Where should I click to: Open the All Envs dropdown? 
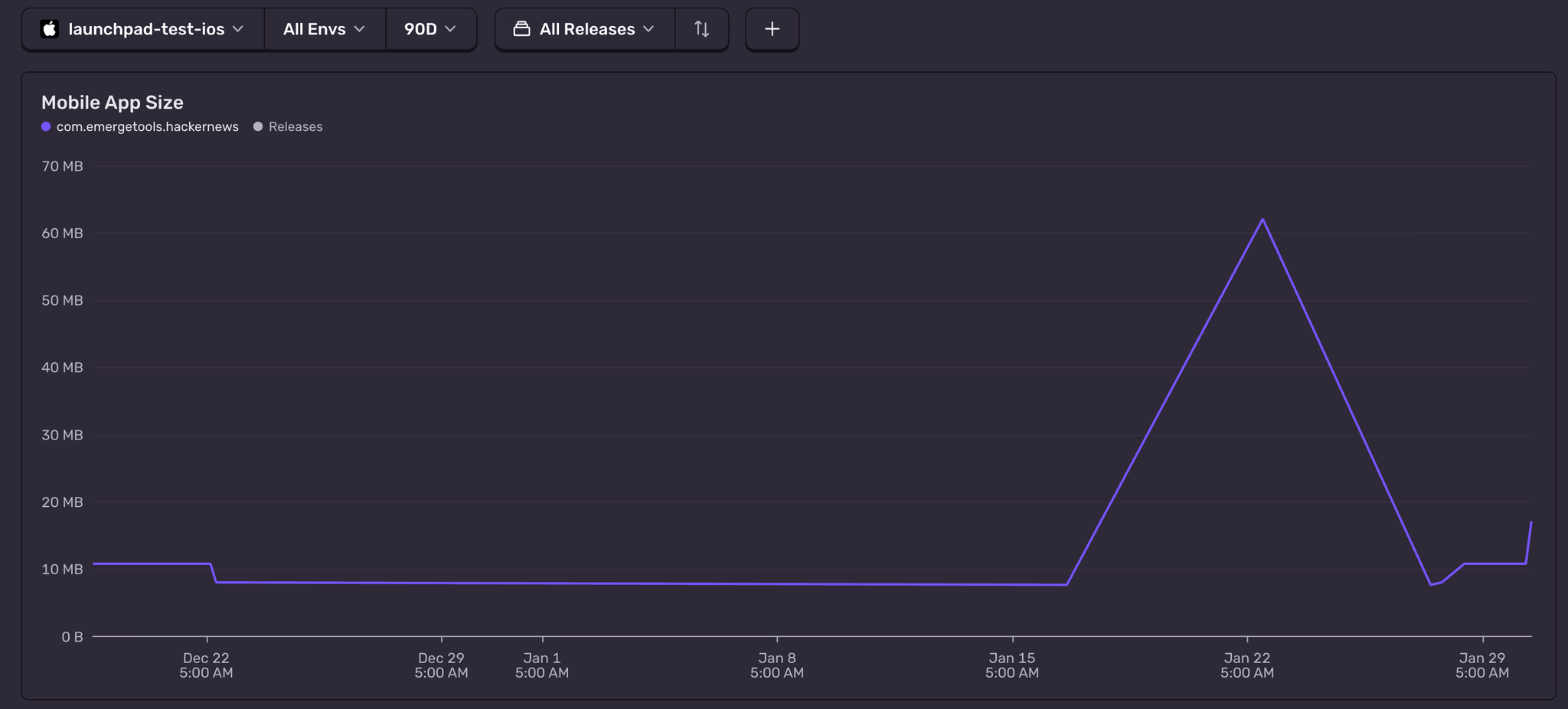coord(325,28)
